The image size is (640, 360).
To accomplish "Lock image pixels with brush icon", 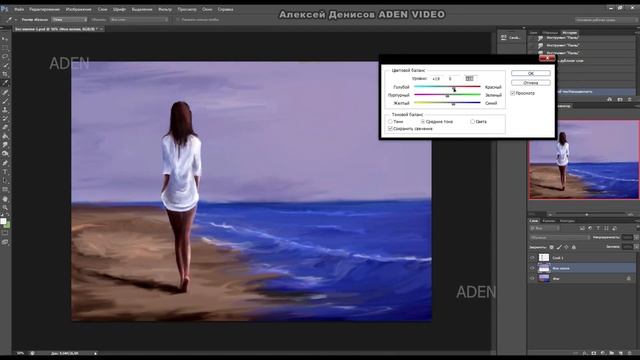I will [559, 247].
